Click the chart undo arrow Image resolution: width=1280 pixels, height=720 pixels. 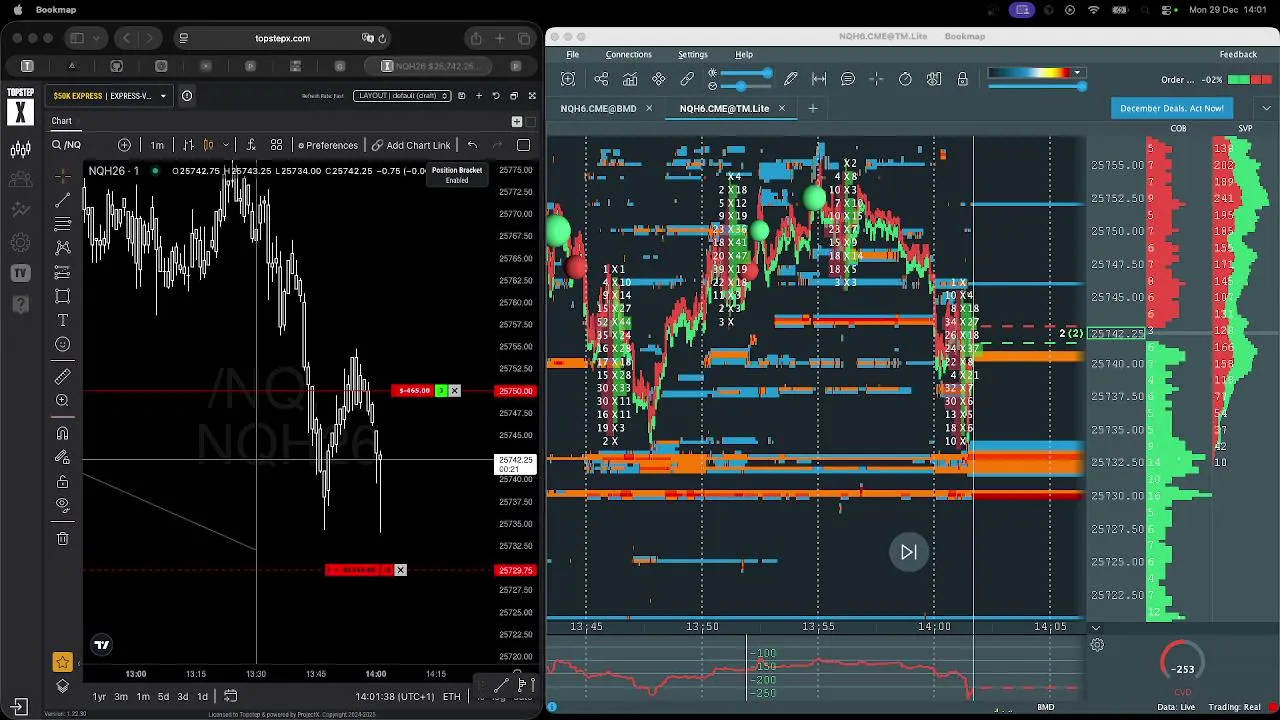[x=472, y=145]
